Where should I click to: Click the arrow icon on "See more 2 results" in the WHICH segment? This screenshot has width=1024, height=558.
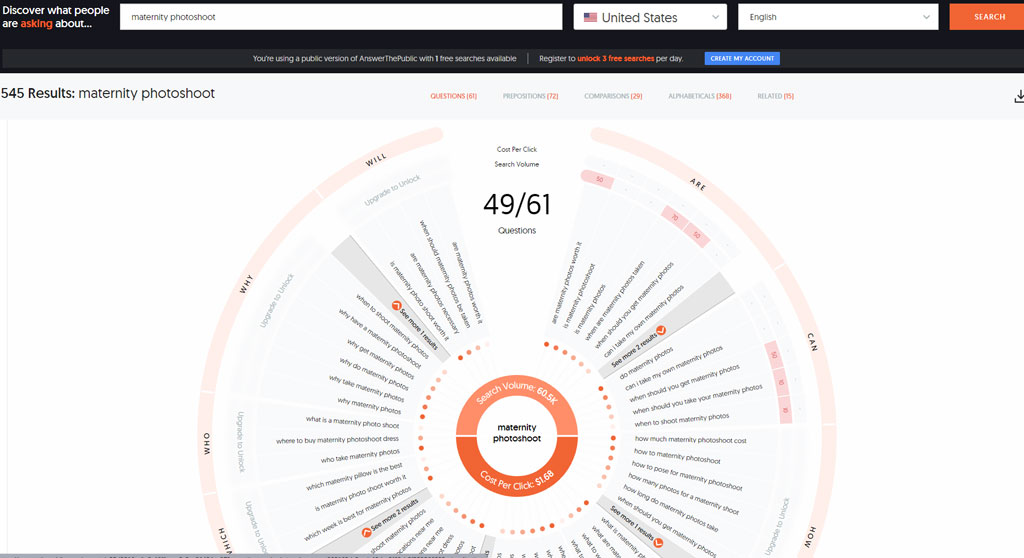click(366, 533)
